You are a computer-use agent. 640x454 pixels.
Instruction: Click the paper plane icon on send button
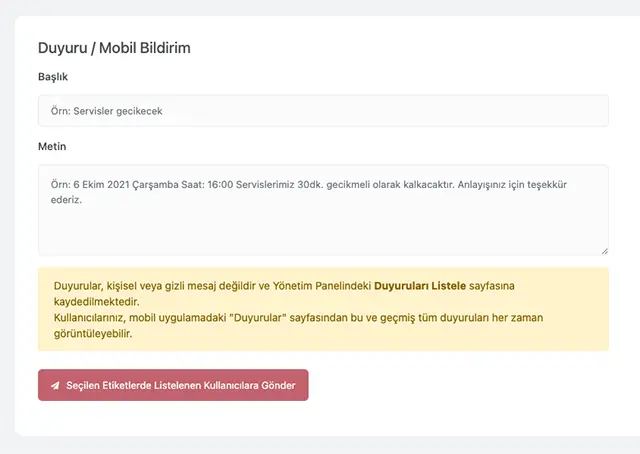pos(55,385)
